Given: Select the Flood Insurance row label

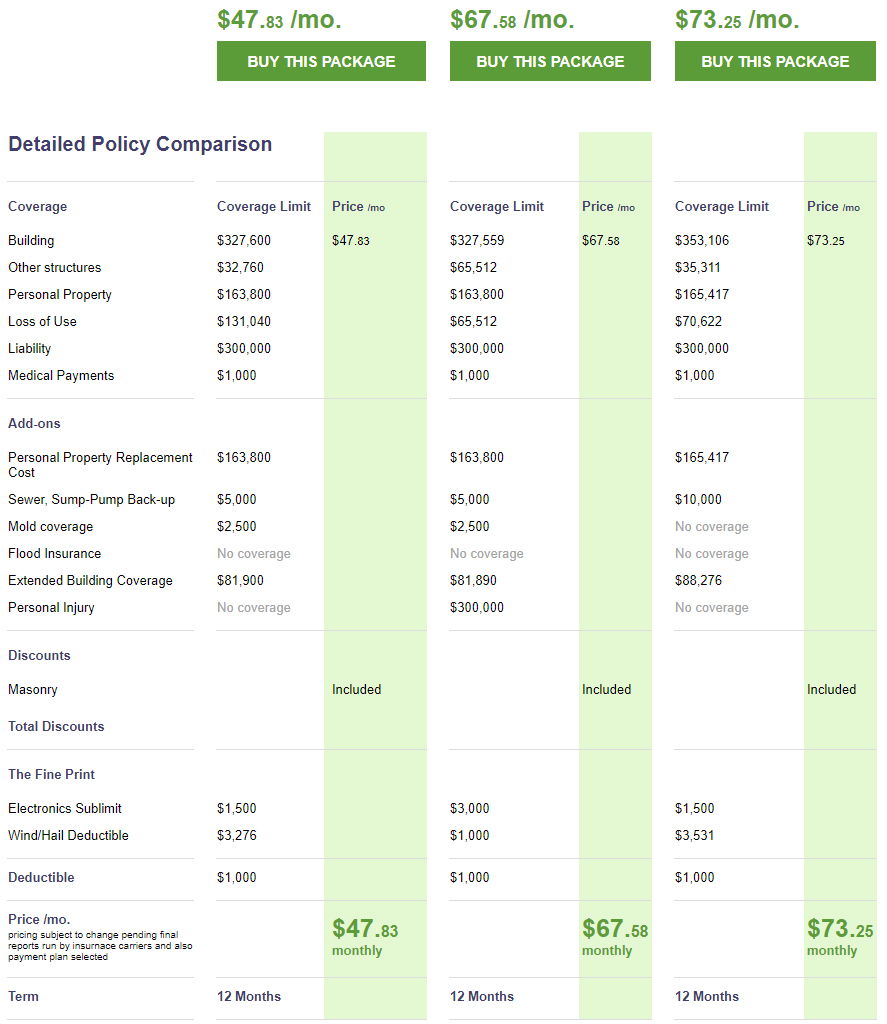Looking at the screenshot, I should tap(54, 554).
